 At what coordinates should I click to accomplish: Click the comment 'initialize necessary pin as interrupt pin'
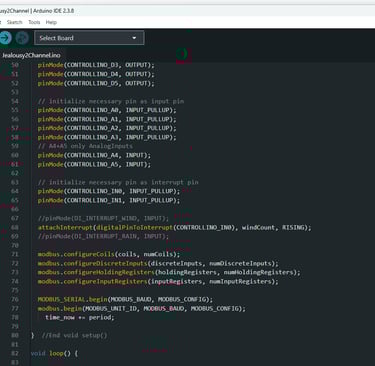(x=118, y=182)
